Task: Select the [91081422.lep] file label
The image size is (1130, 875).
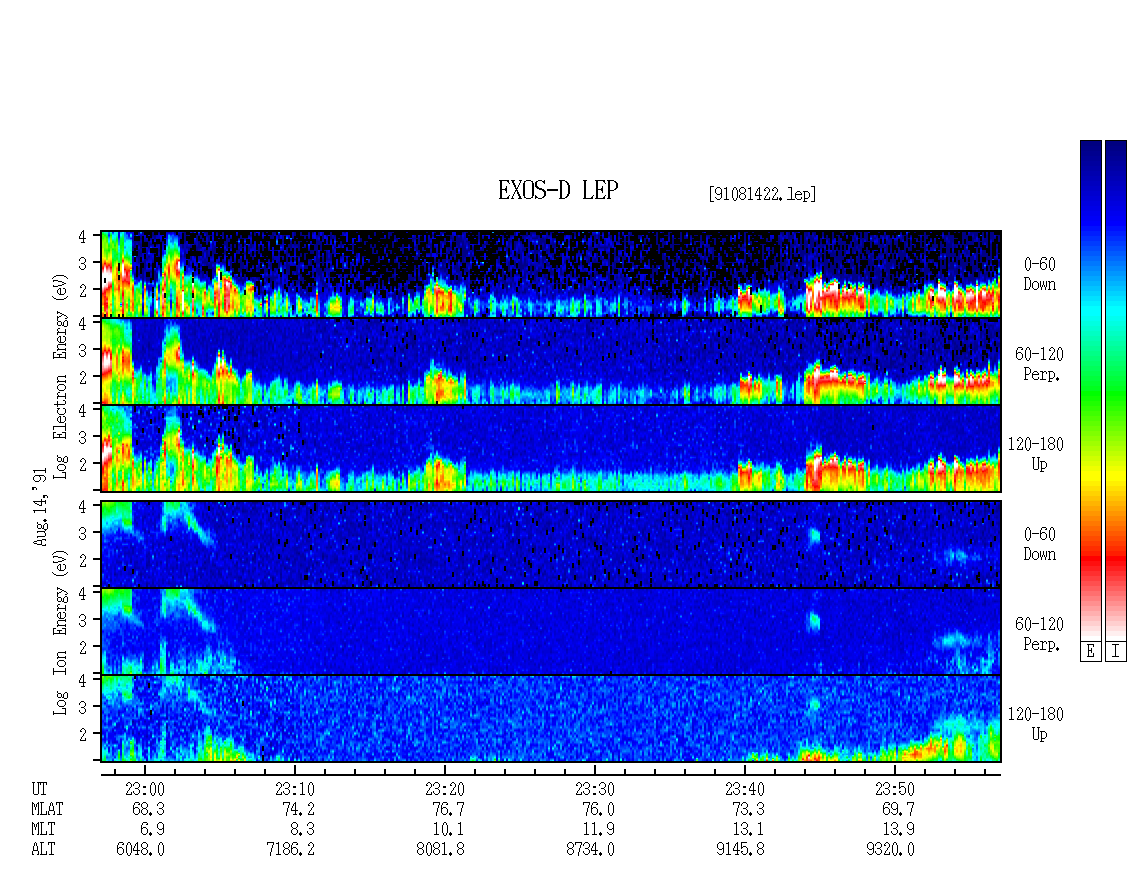Action: coord(762,194)
